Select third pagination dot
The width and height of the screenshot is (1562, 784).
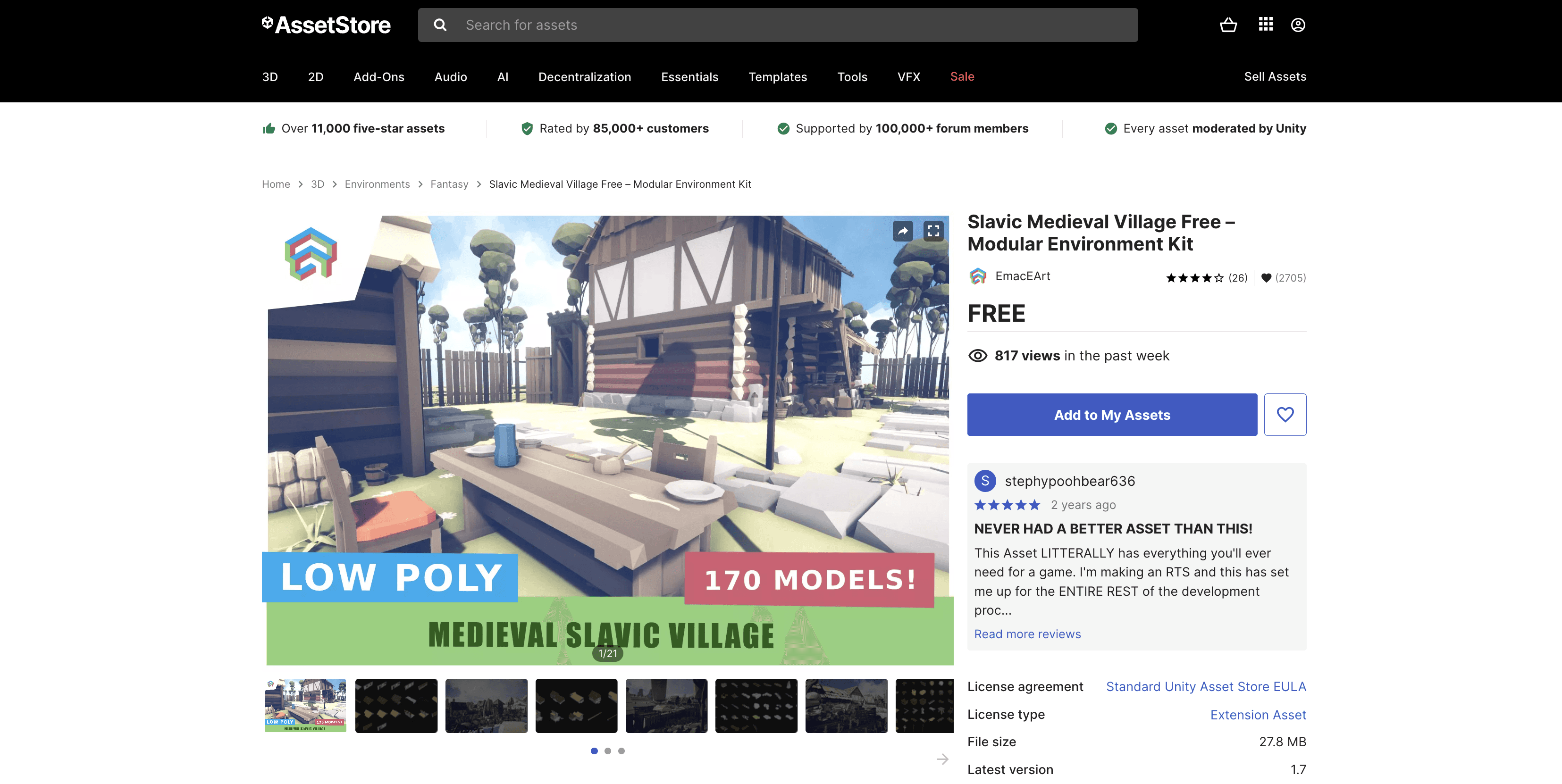pyautogui.click(x=621, y=751)
